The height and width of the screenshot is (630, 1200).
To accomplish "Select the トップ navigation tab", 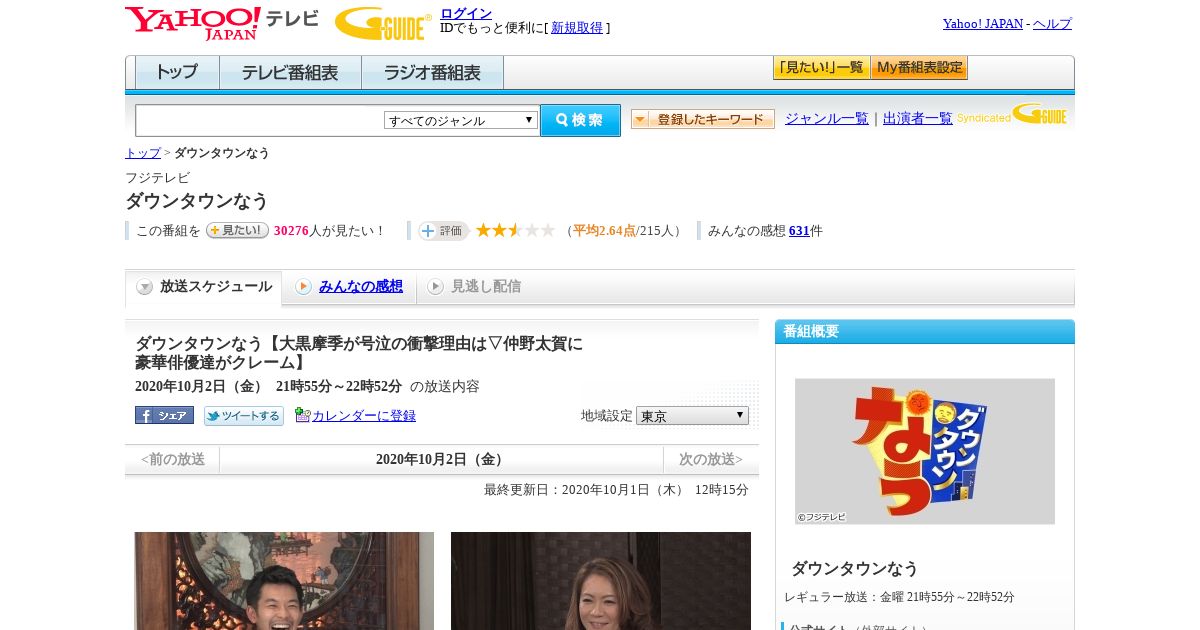I will (x=177, y=73).
